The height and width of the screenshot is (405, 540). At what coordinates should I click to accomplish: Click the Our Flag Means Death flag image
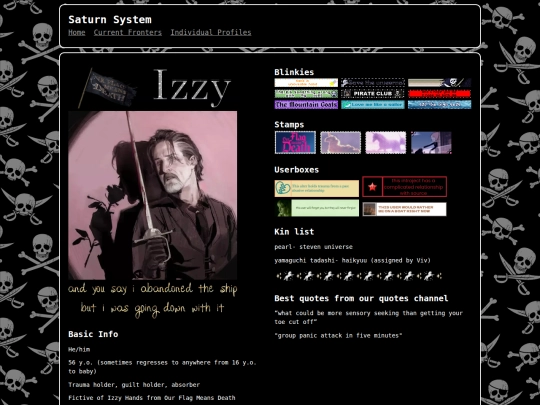(x=107, y=89)
